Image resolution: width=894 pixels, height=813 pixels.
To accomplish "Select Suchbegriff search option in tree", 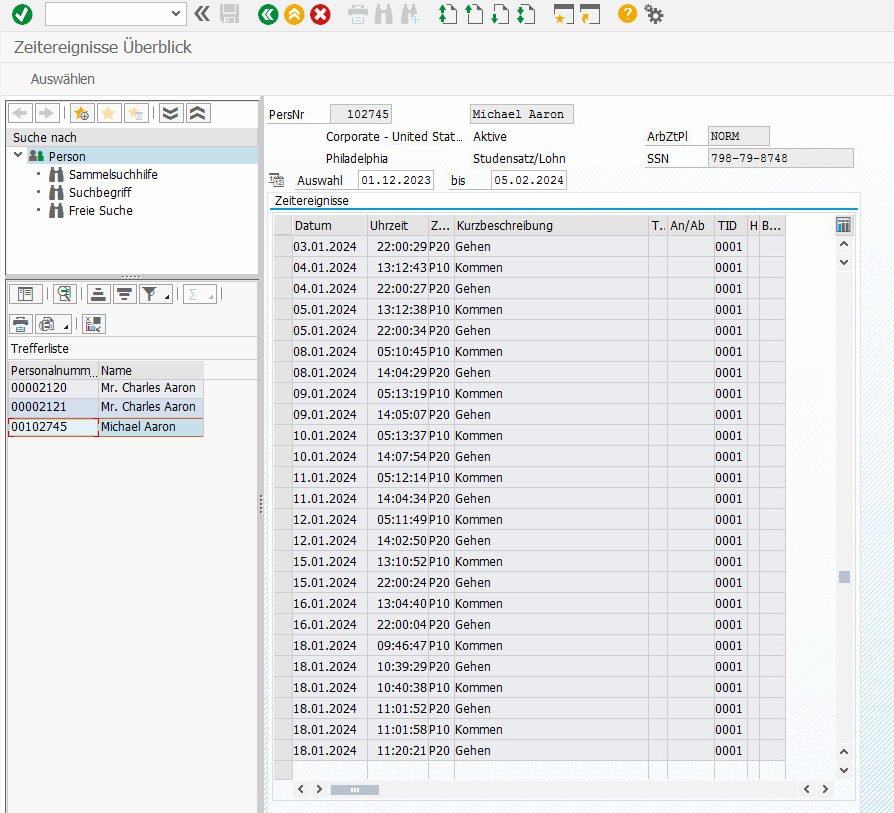I will (99, 192).
